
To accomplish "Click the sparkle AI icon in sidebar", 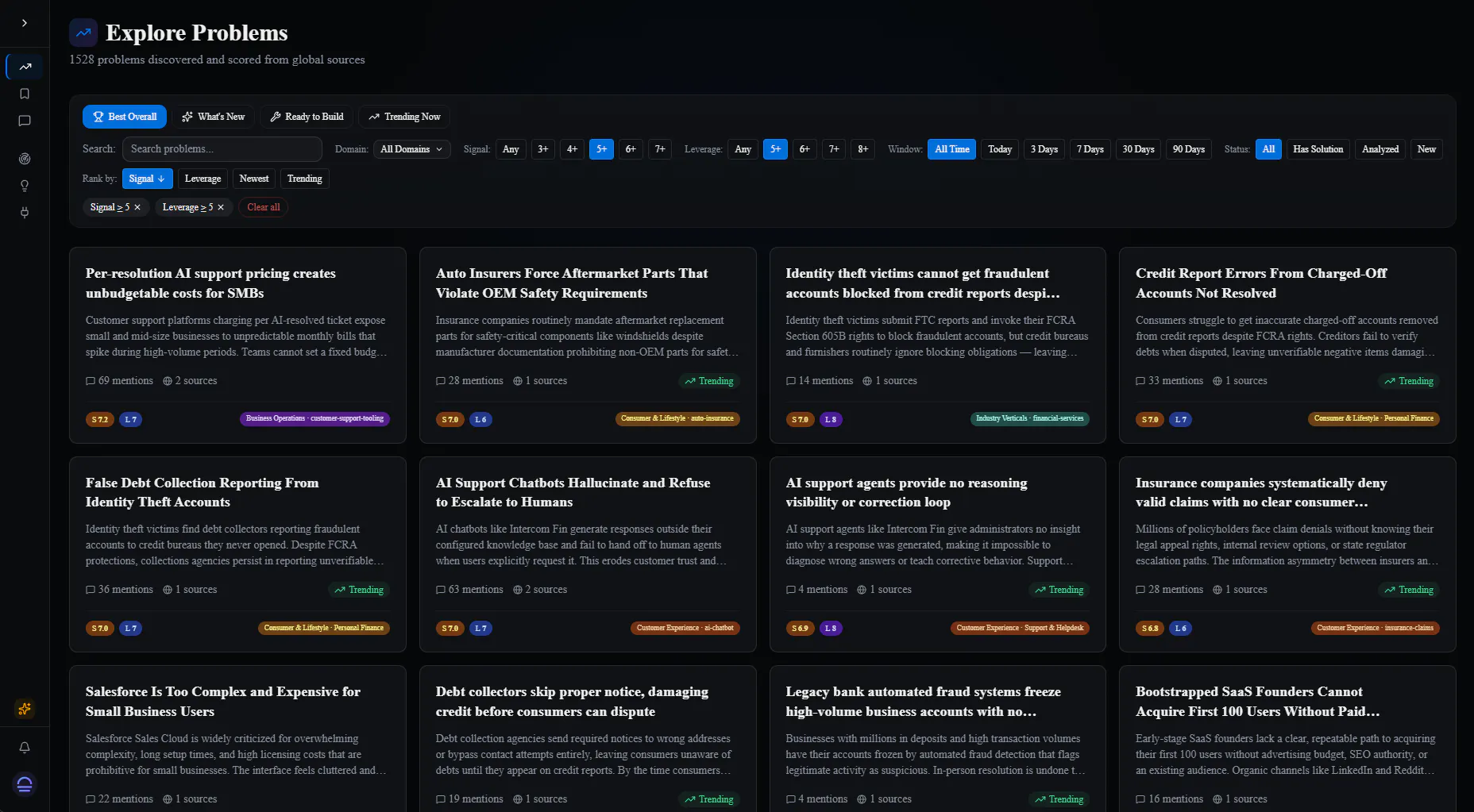I will tap(25, 708).
